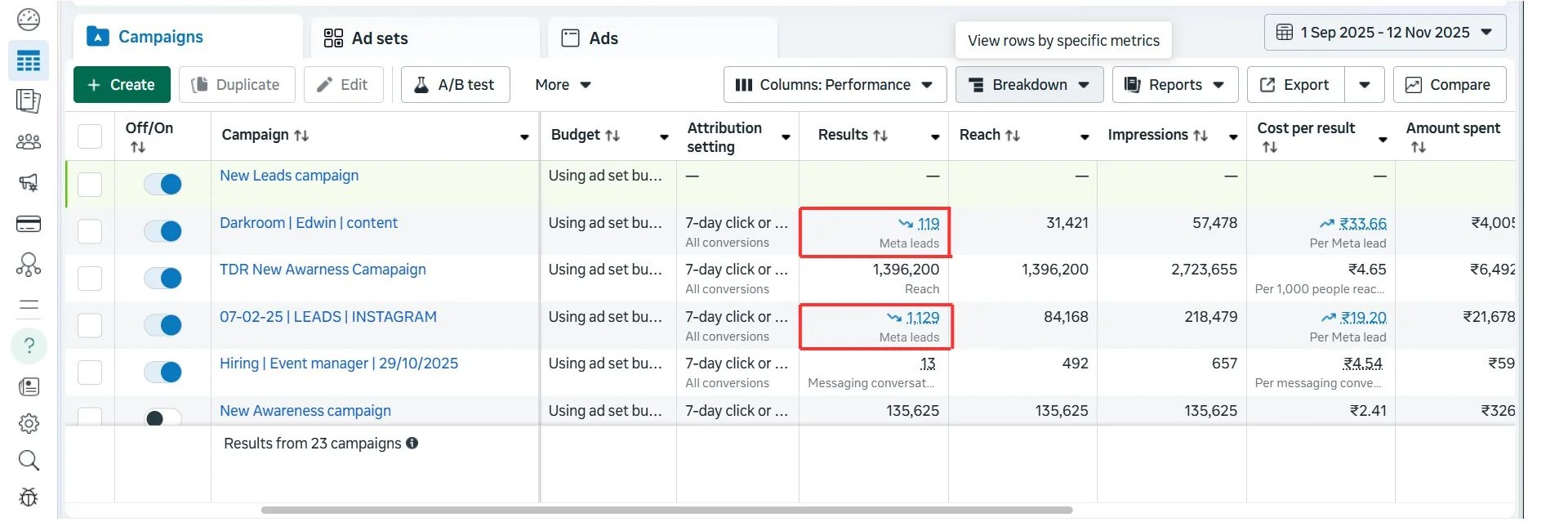1568x522 pixels.
Task: Click the bug report icon
Action: (29, 497)
